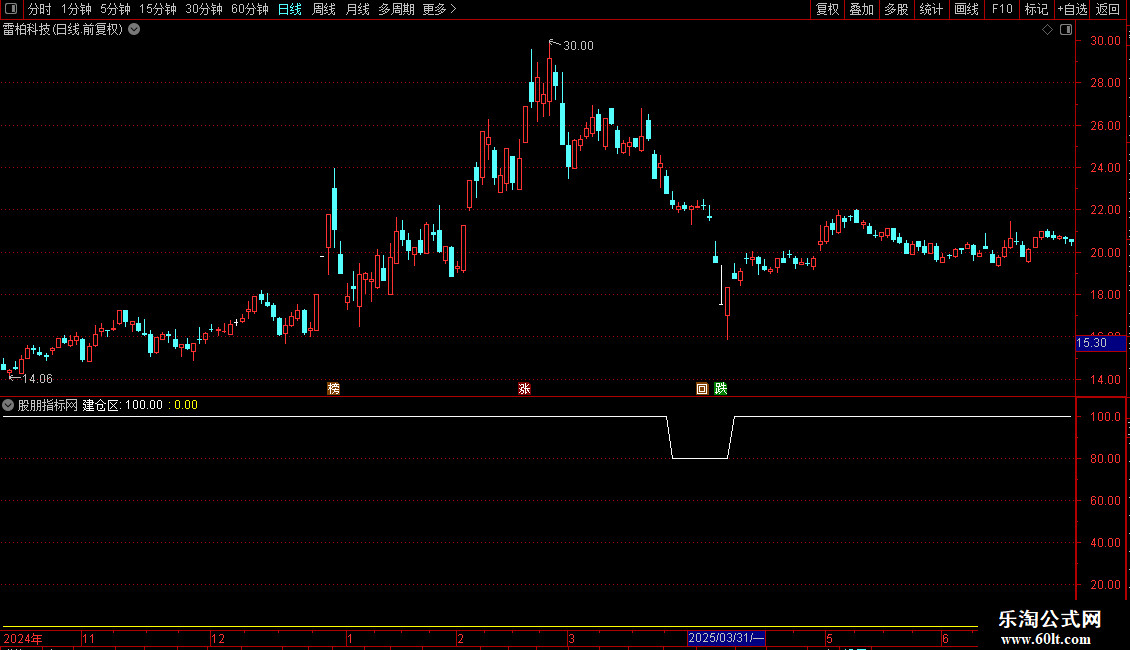Click the panel layout icon at top-left
This screenshot has height=650, width=1130.
point(11,9)
